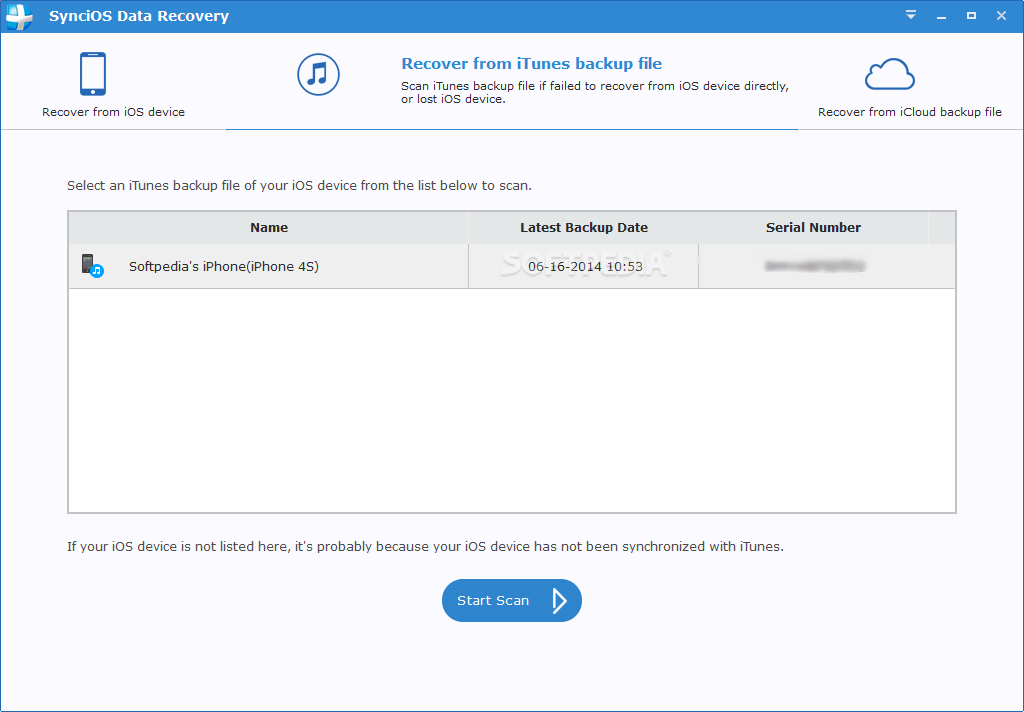Sort by the Name column header

coord(268,227)
